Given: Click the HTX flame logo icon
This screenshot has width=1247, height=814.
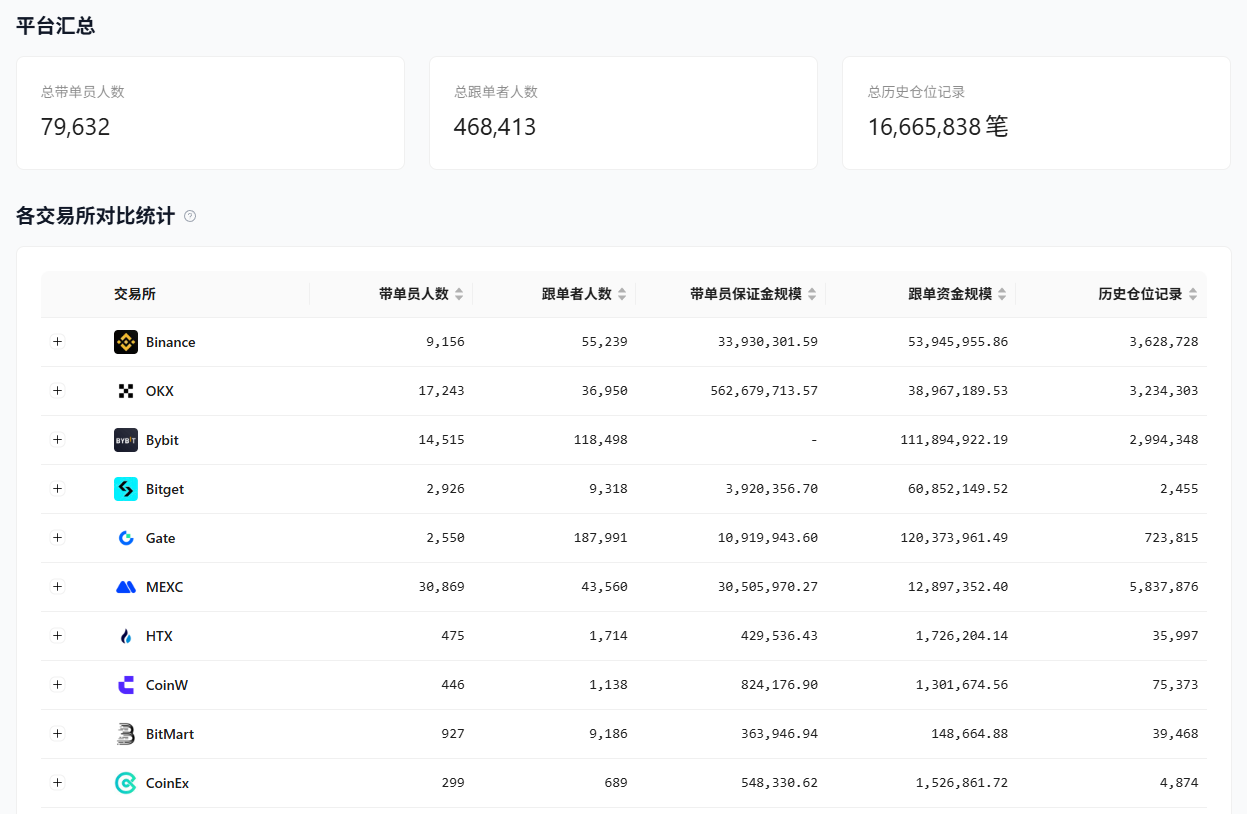Looking at the screenshot, I should 126,636.
